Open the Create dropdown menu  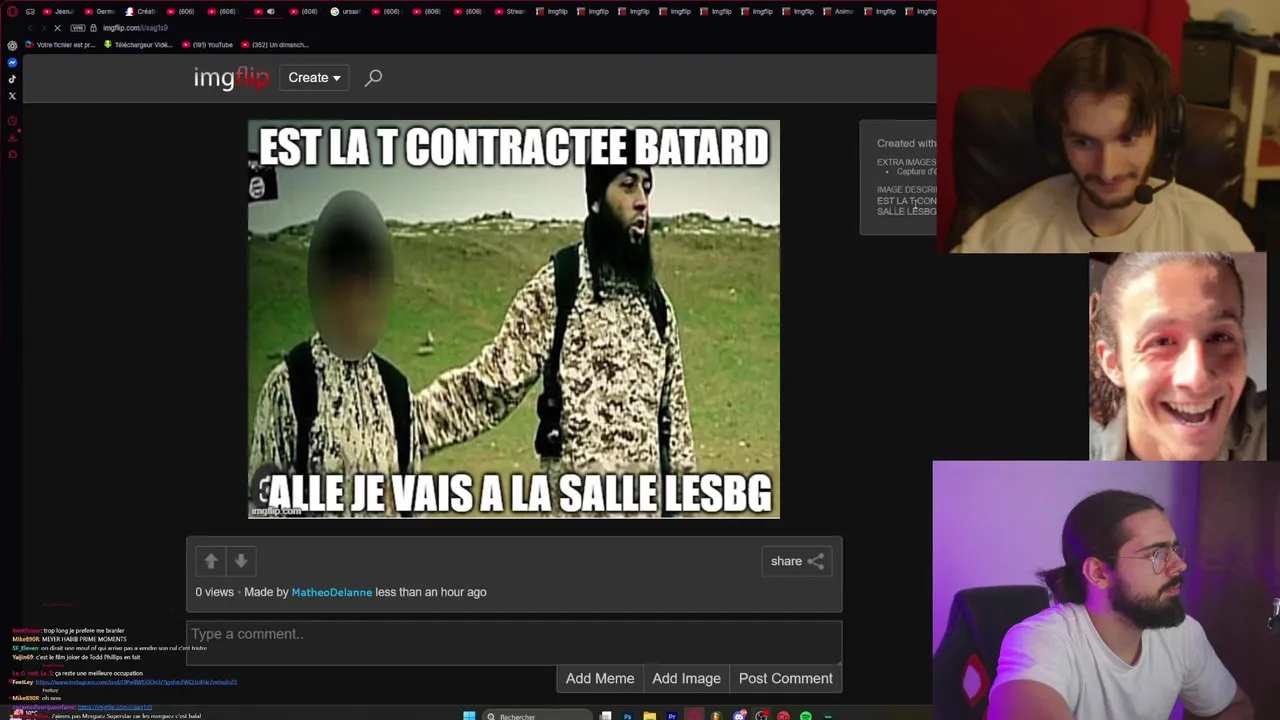click(314, 78)
